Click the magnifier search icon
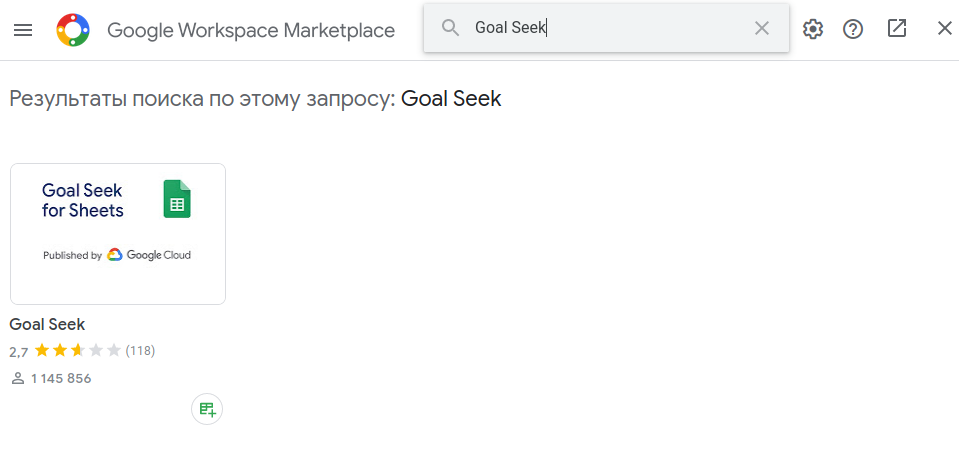This screenshot has width=959, height=463. pyautogui.click(x=450, y=28)
